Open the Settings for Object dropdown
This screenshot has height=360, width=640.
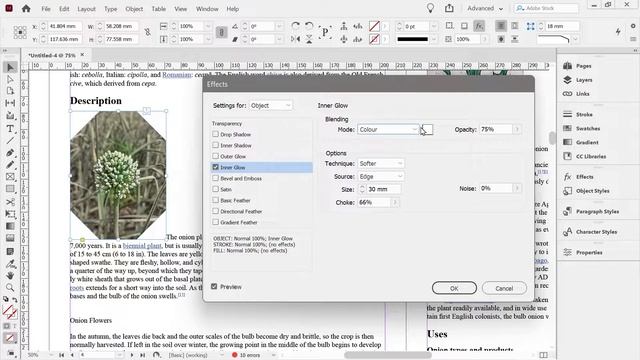tap(271, 105)
